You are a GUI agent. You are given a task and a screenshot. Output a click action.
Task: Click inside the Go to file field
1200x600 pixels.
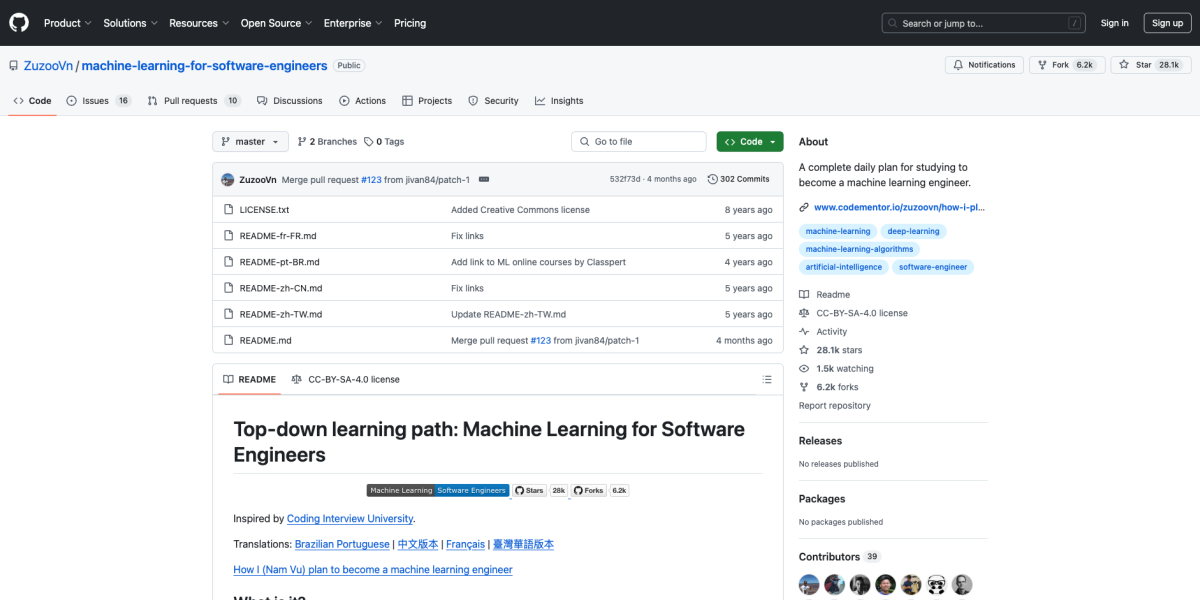638,141
